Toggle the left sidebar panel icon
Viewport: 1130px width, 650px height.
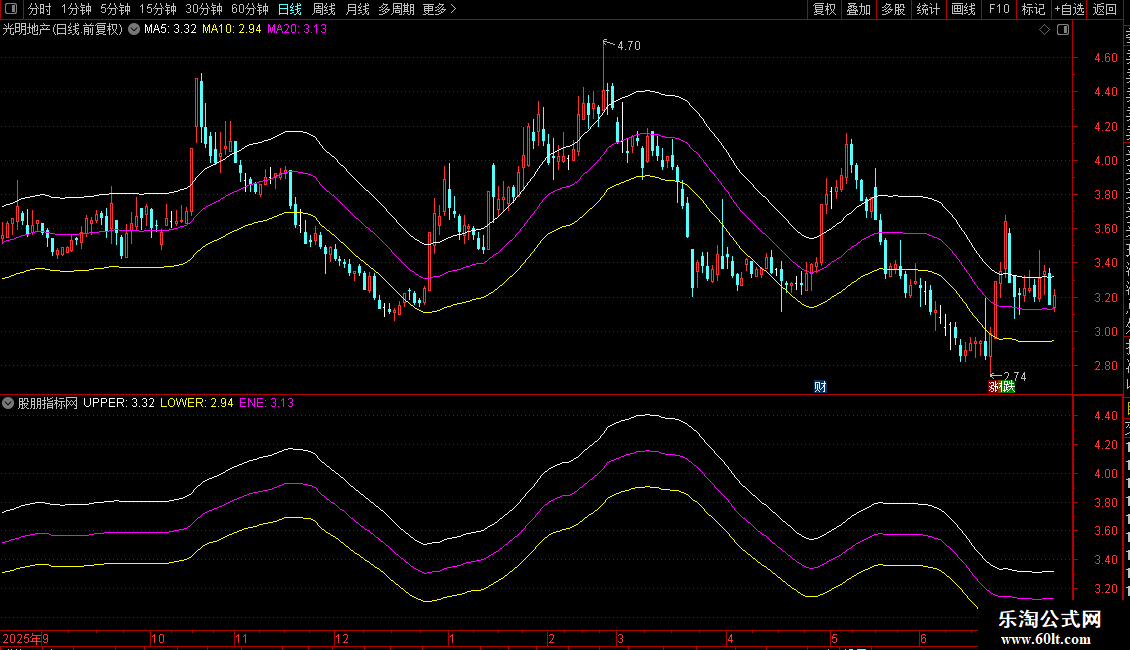(11, 9)
